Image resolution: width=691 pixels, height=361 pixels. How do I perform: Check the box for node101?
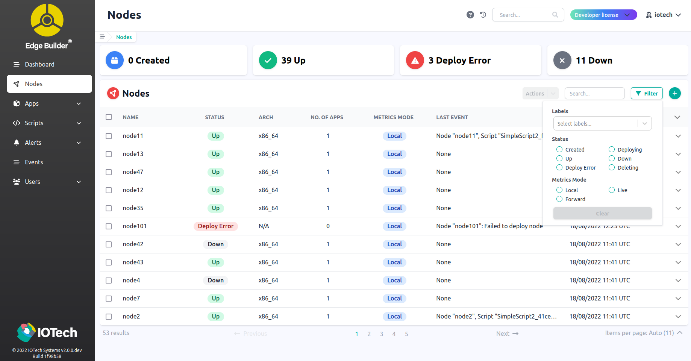[x=109, y=226]
